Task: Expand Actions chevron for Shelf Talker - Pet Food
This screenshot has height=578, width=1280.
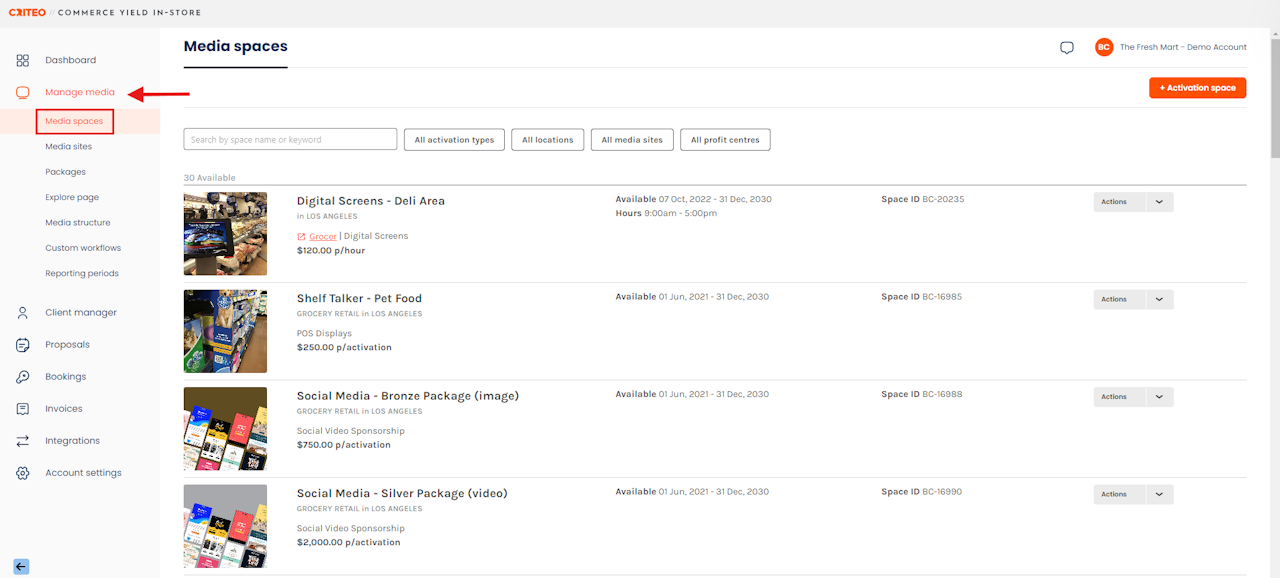Action: [1159, 299]
